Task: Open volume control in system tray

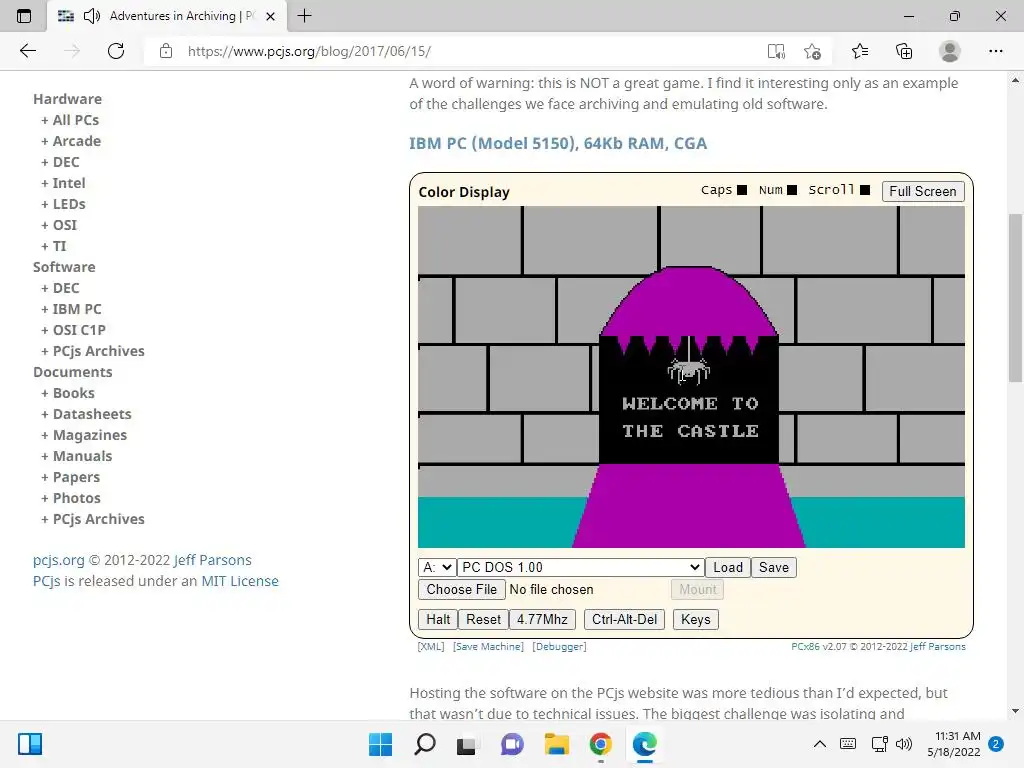Action: pyautogui.click(x=904, y=744)
